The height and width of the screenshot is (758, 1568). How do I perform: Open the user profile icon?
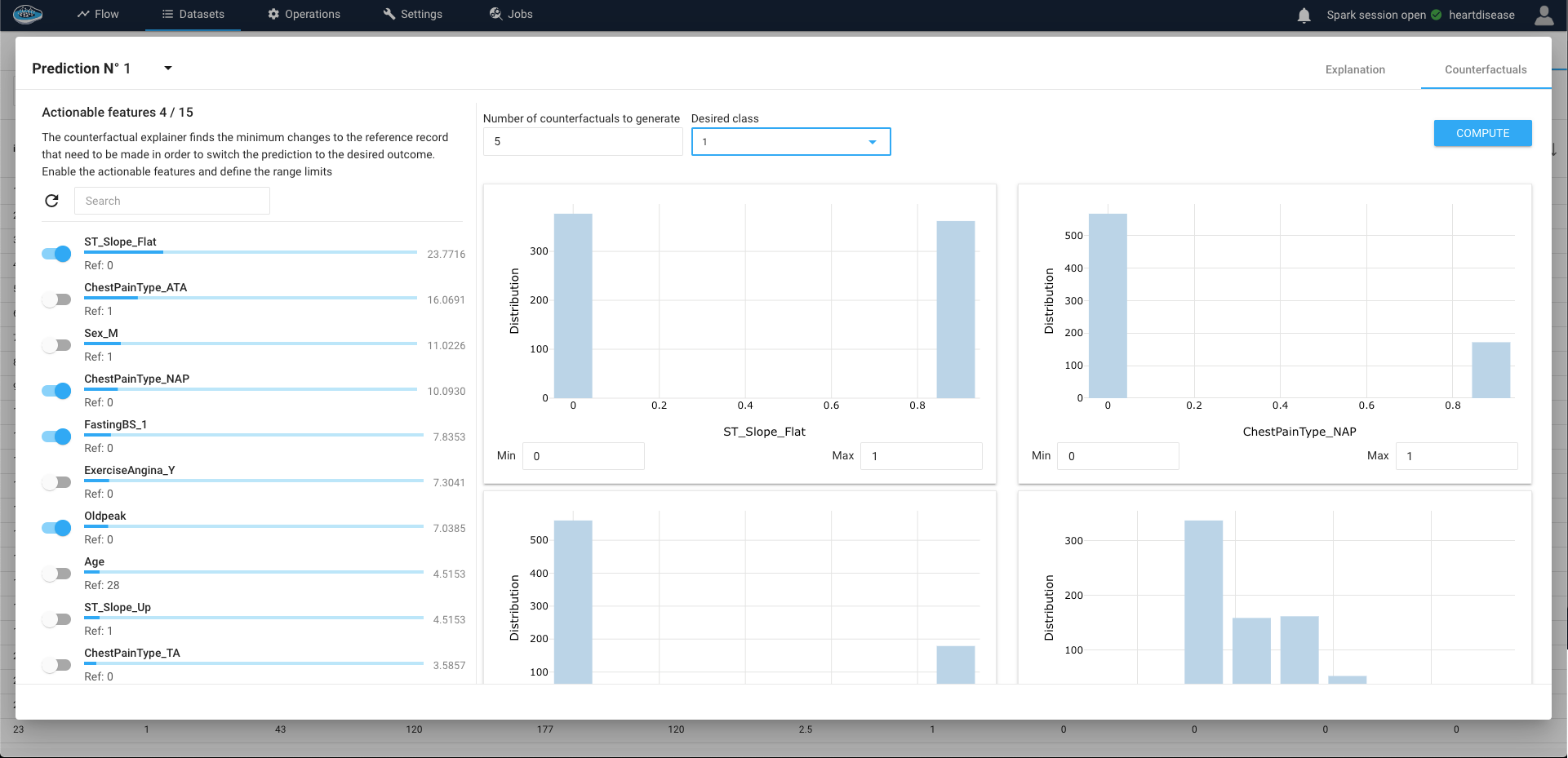pos(1544,15)
